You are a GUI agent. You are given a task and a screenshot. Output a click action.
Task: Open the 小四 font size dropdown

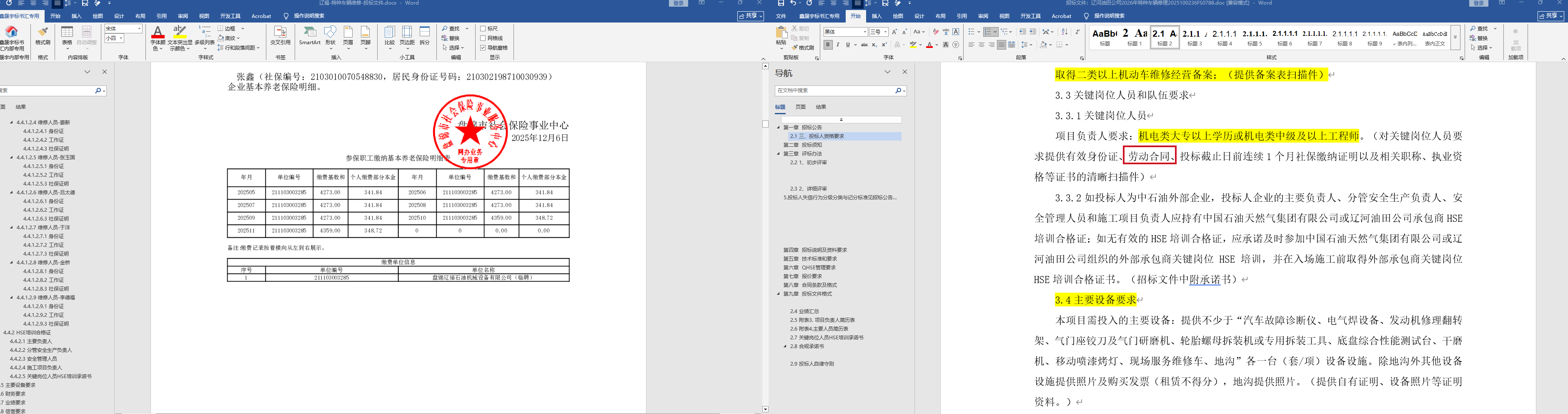click(x=121, y=38)
